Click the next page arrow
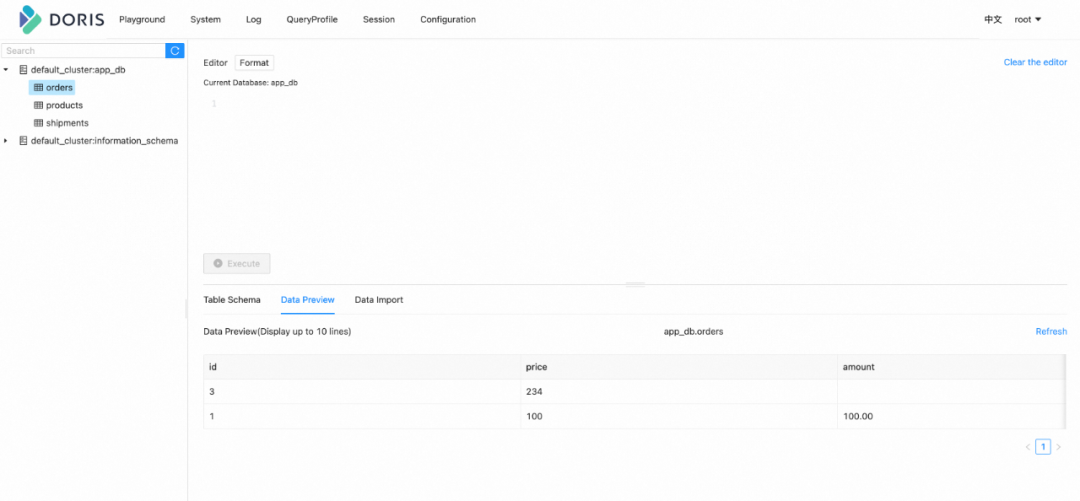1080x501 pixels. [1059, 447]
